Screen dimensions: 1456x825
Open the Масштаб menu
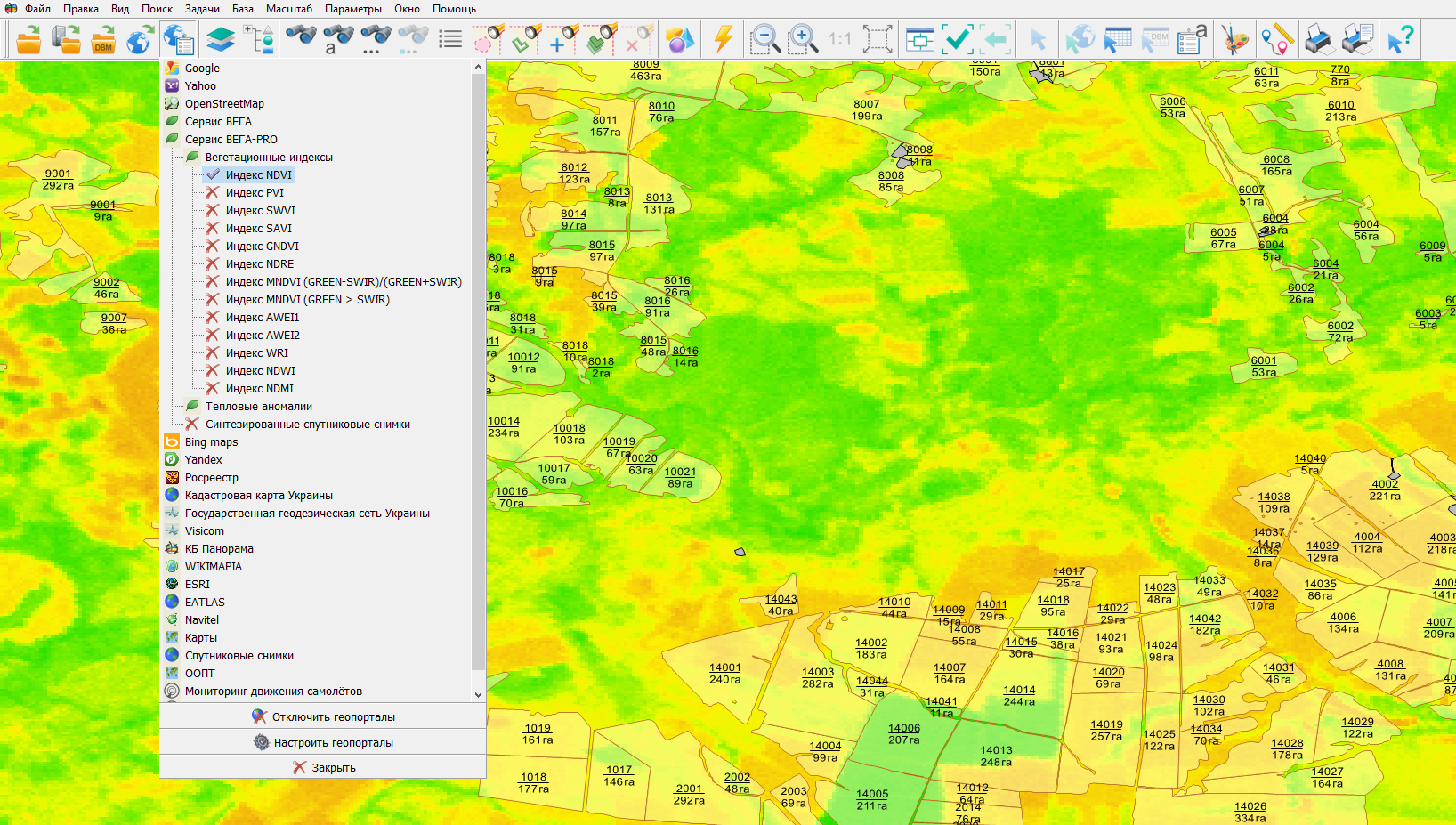click(x=289, y=9)
